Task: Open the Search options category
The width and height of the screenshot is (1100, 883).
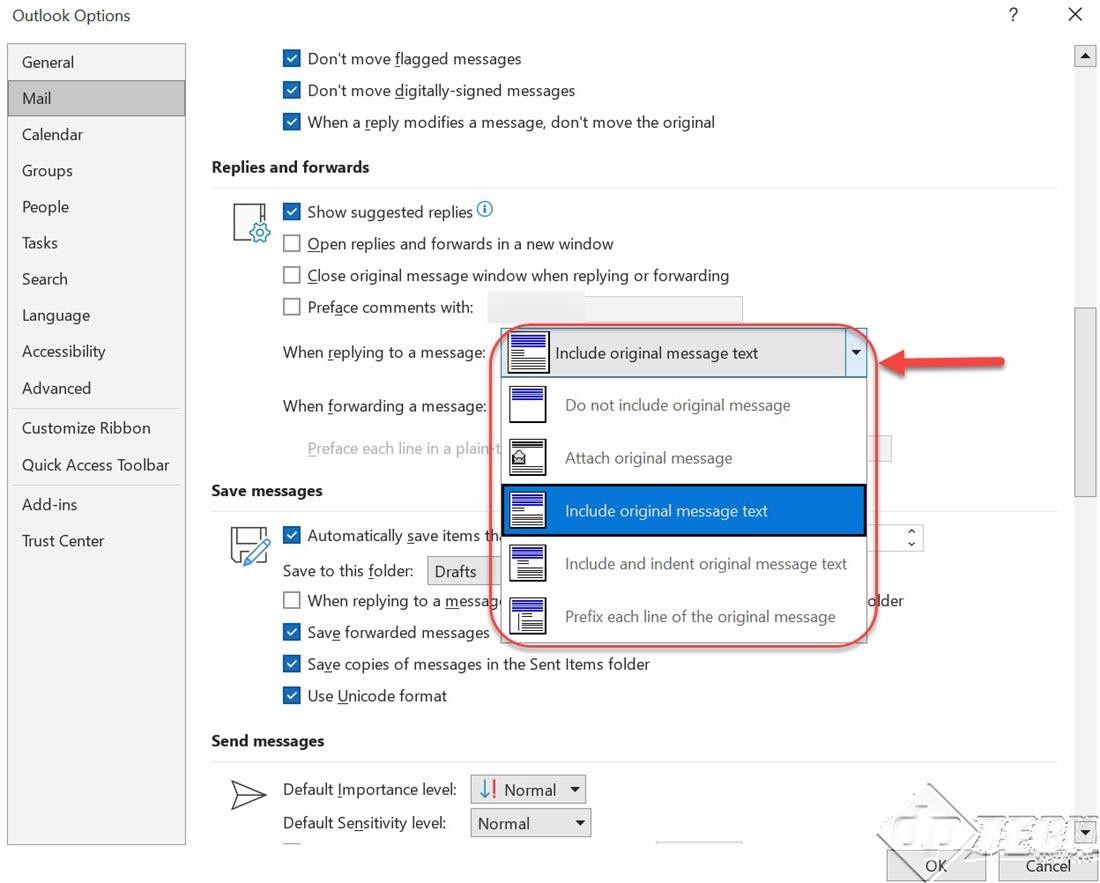Action: pos(97,279)
